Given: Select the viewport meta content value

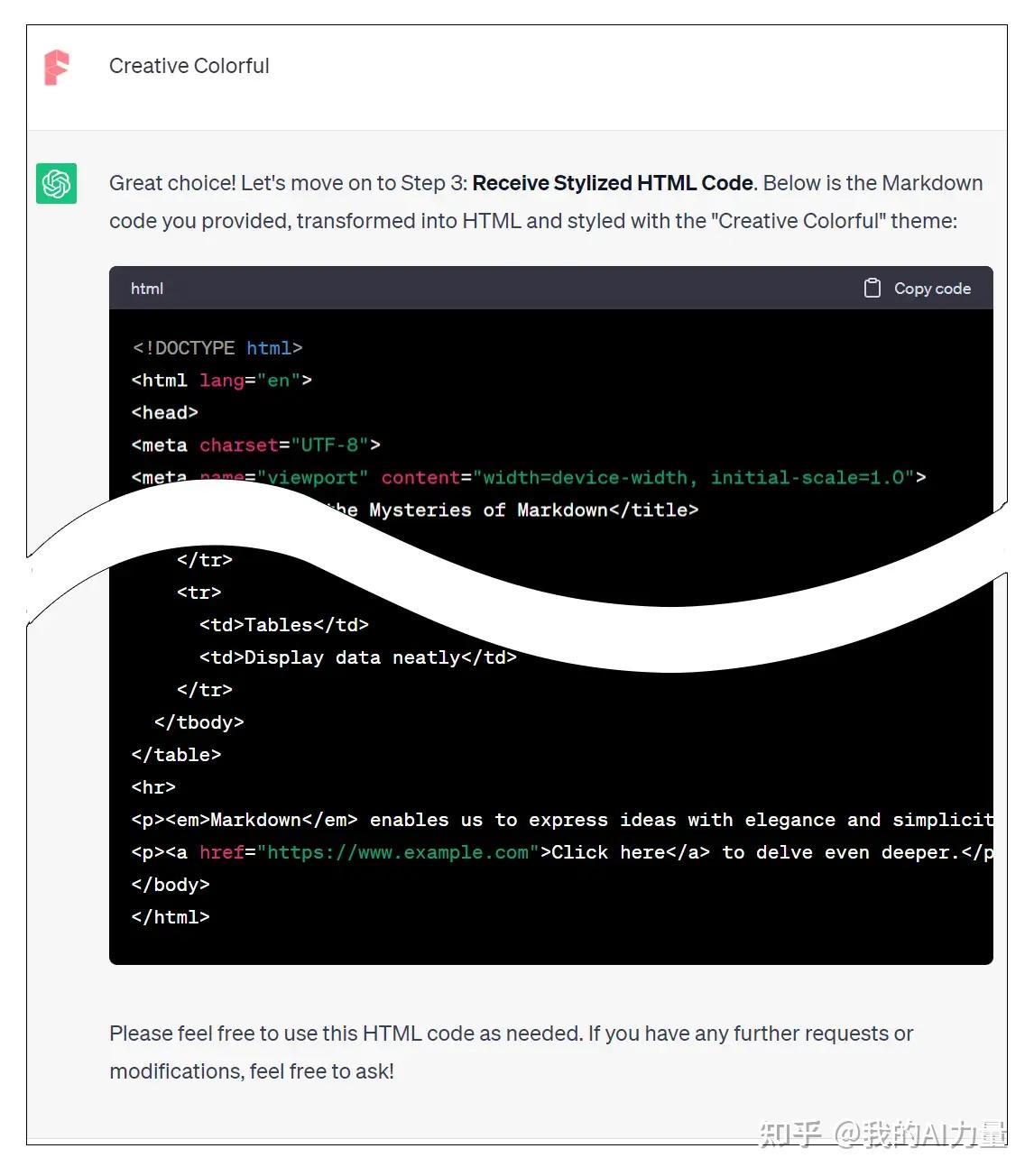Looking at the screenshot, I should [695, 477].
